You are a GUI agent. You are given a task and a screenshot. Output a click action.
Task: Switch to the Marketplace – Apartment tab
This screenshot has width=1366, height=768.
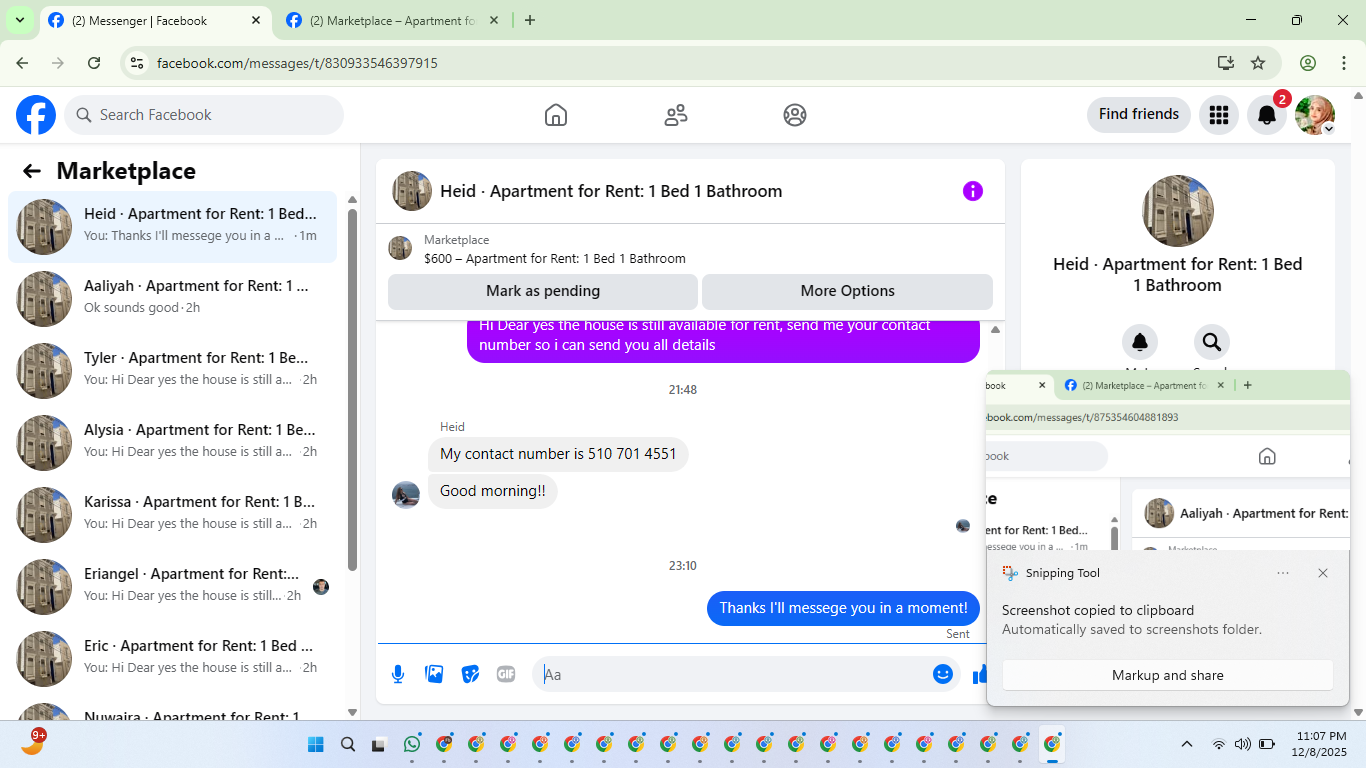click(x=392, y=20)
